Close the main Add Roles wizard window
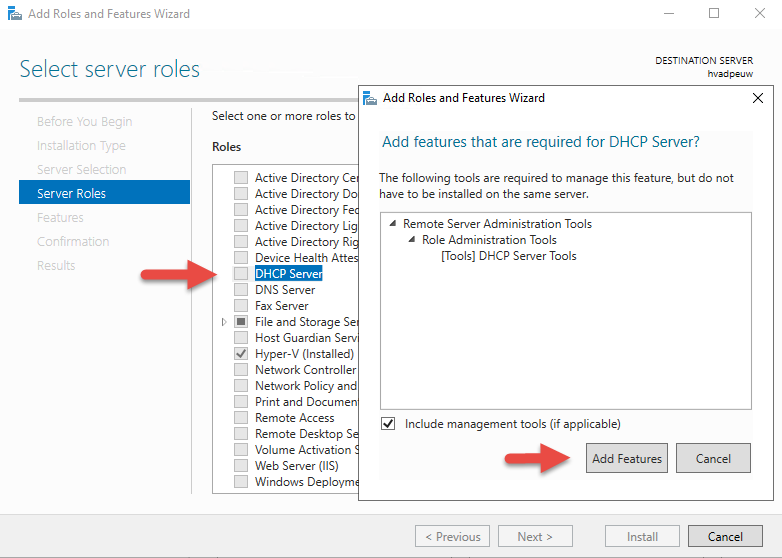The height and width of the screenshot is (558, 782). (760, 13)
